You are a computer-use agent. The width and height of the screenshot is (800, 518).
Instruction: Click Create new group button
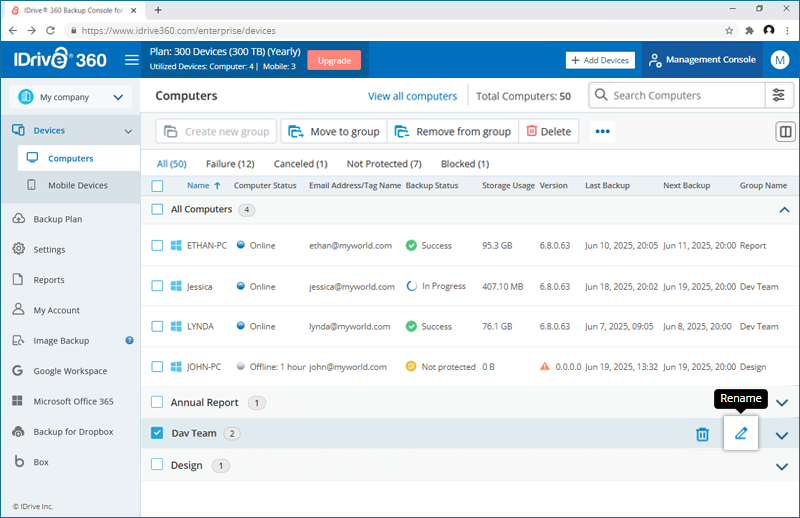216,132
